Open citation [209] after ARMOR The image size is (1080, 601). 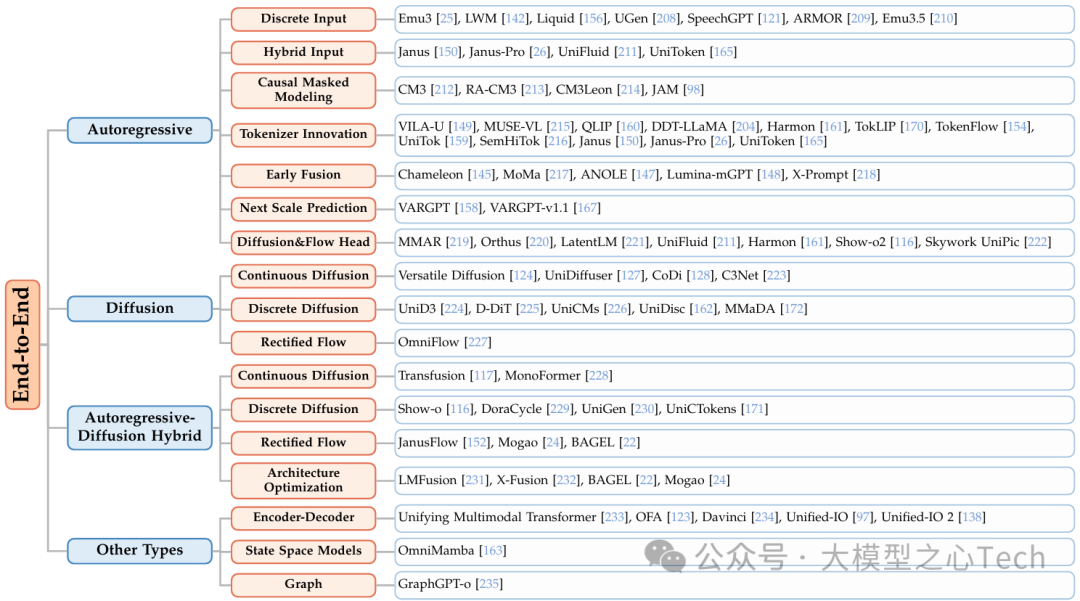click(x=860, y=19)
